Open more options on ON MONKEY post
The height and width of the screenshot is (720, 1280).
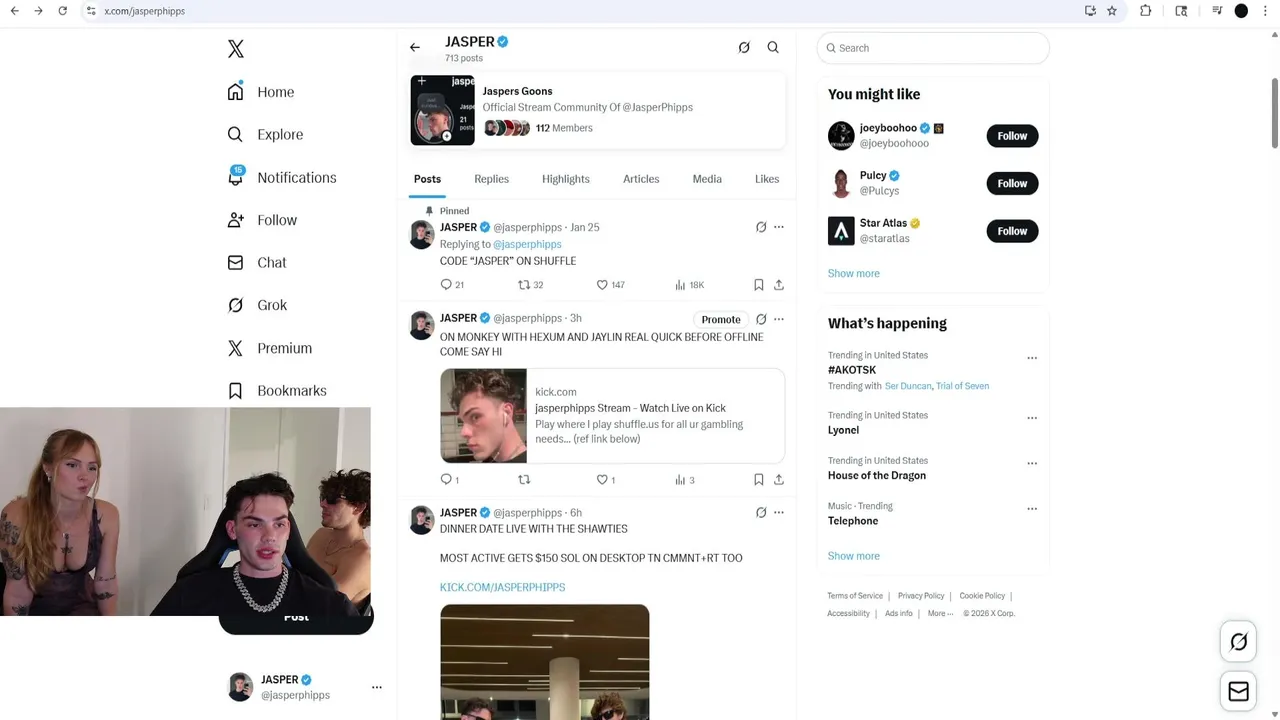(779, 319)
